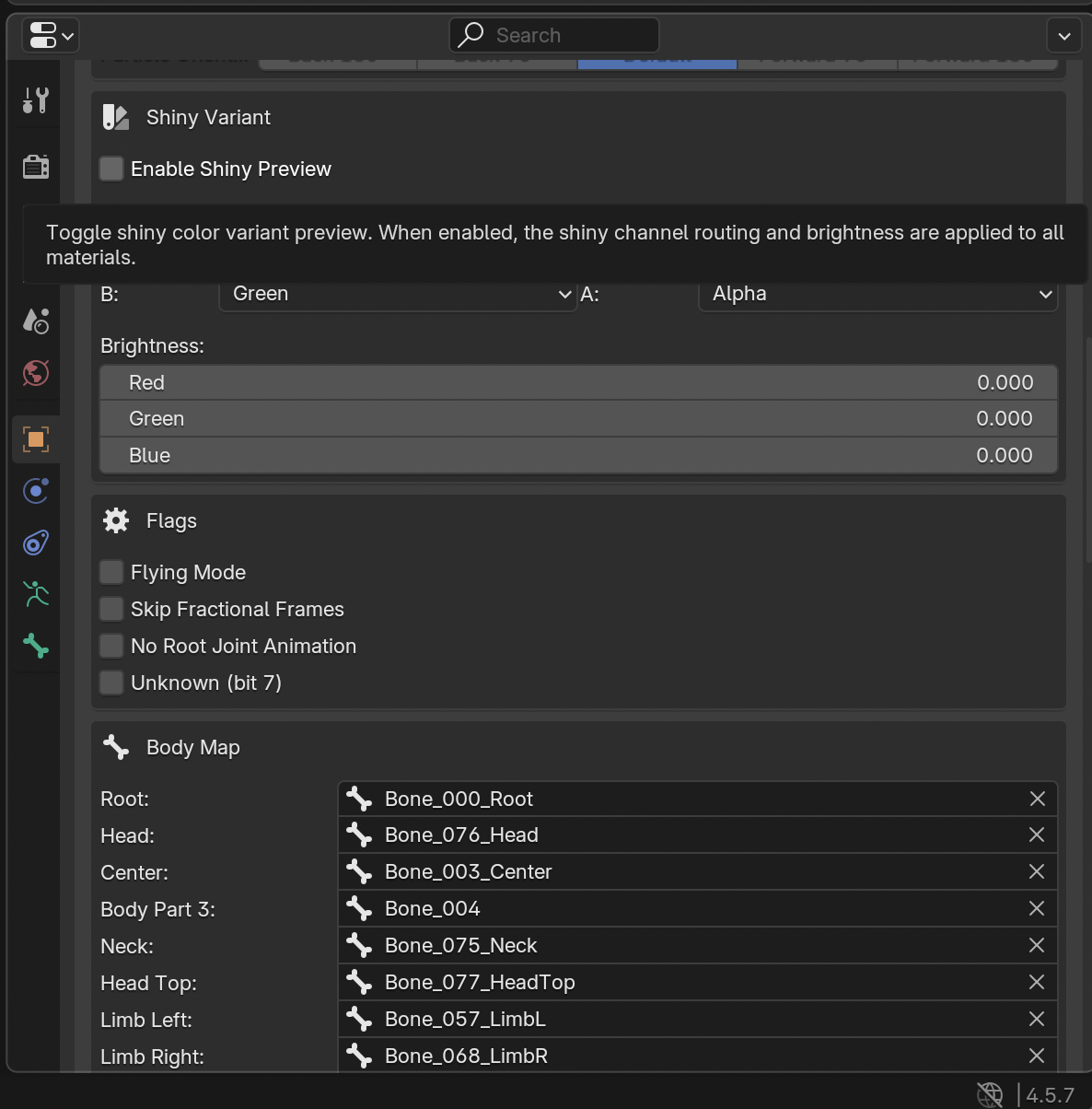
Task: Open the Bone properties tab
Action: (36, 646)
